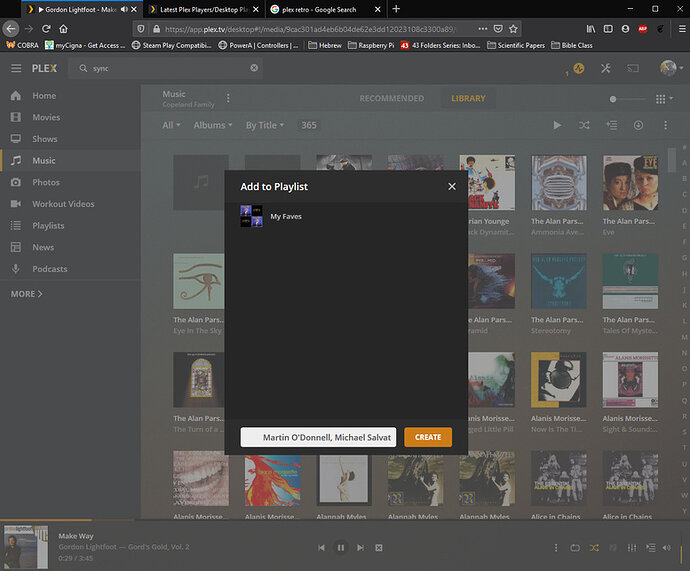Open the Firefox application menu

pos(682,29)
